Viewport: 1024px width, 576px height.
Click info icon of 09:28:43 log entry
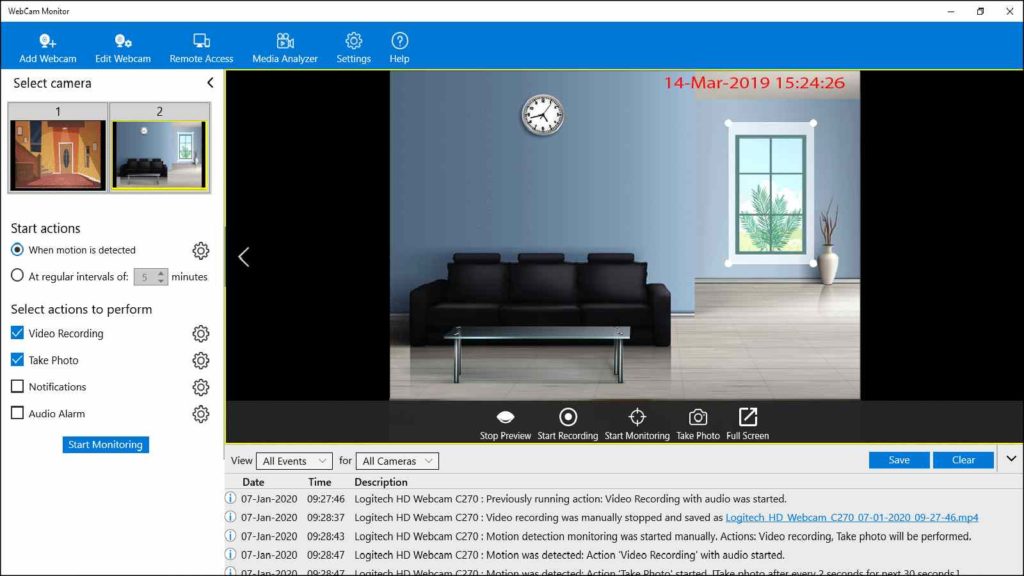point(231,536)
